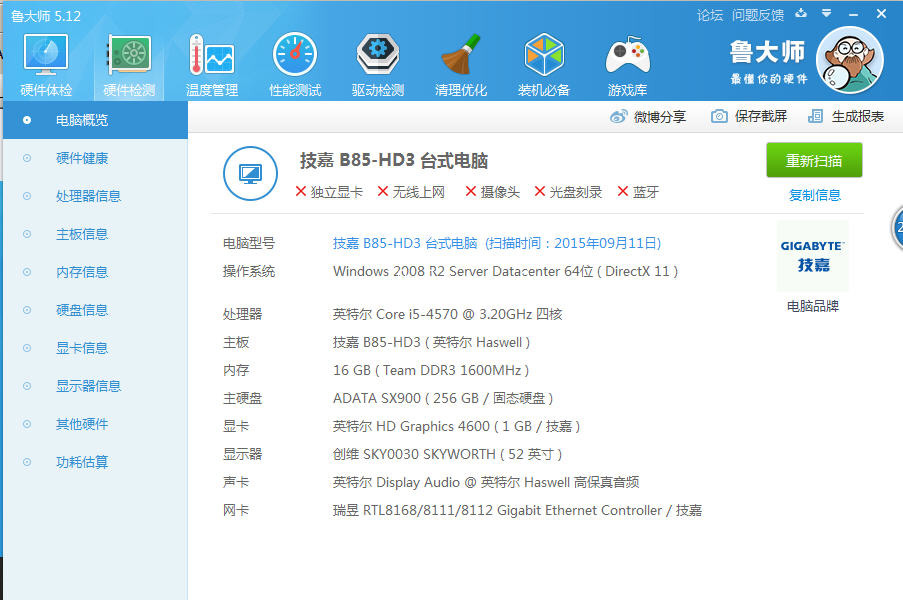The width and height of the screenshot is (903, 600).
Task: Click the computer monitor icon beside the model title
Action: pyautogui.click(x=251, y=173)
